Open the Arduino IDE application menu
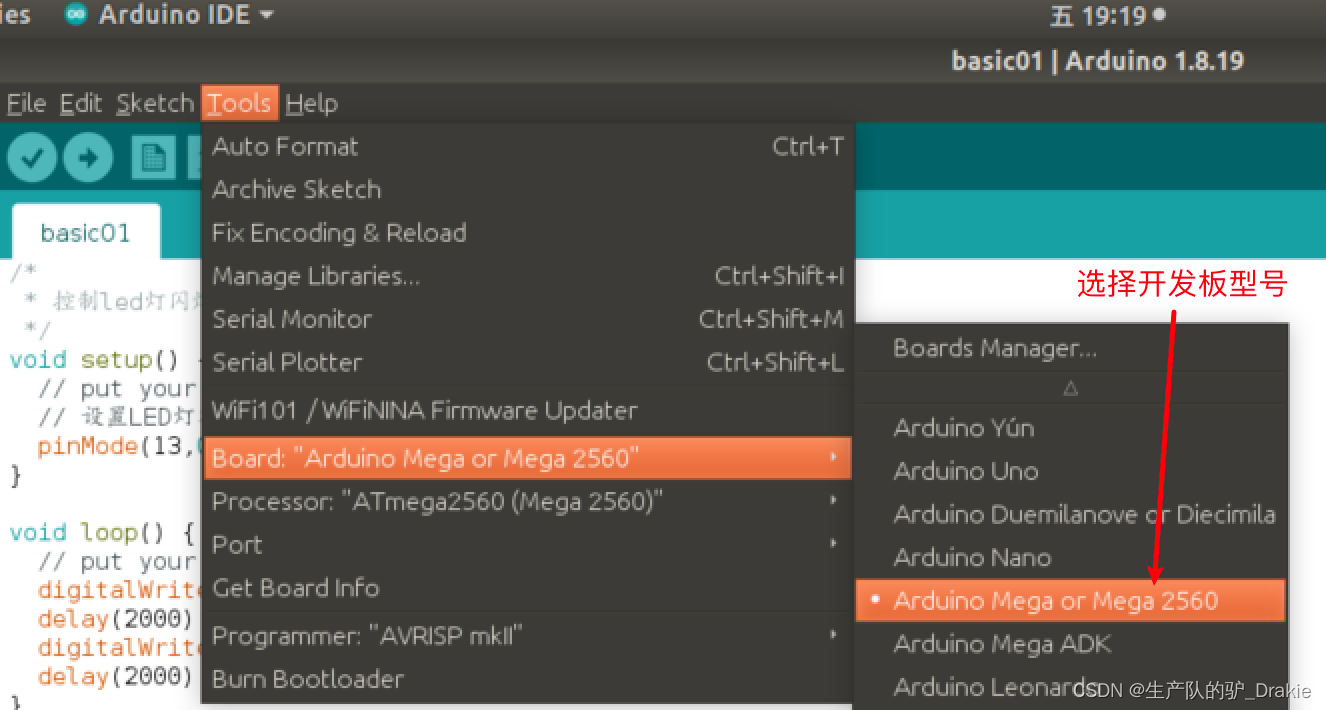The image size is (1326, 710). (169, 16)
